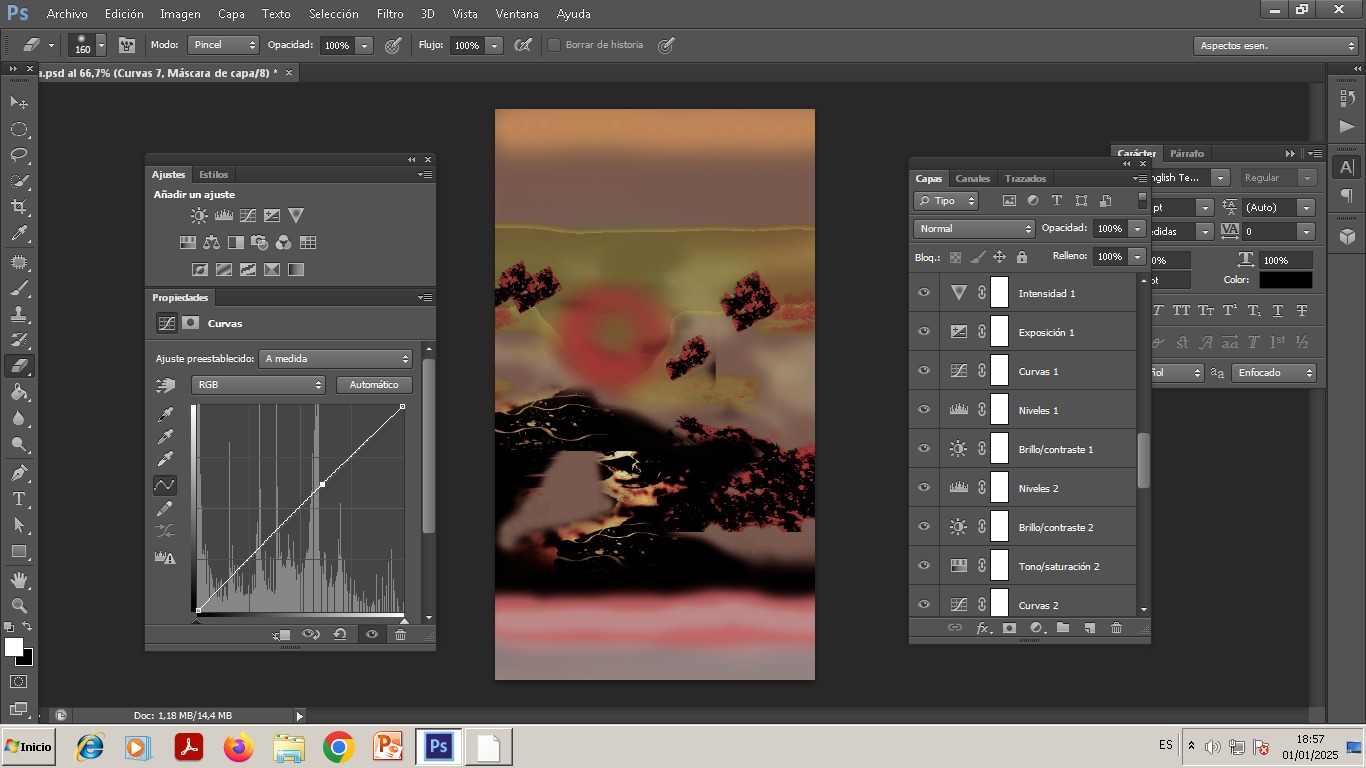Add a Brightness/Contrast adjustment from Ajustes panel

click(x=199, y=215)
